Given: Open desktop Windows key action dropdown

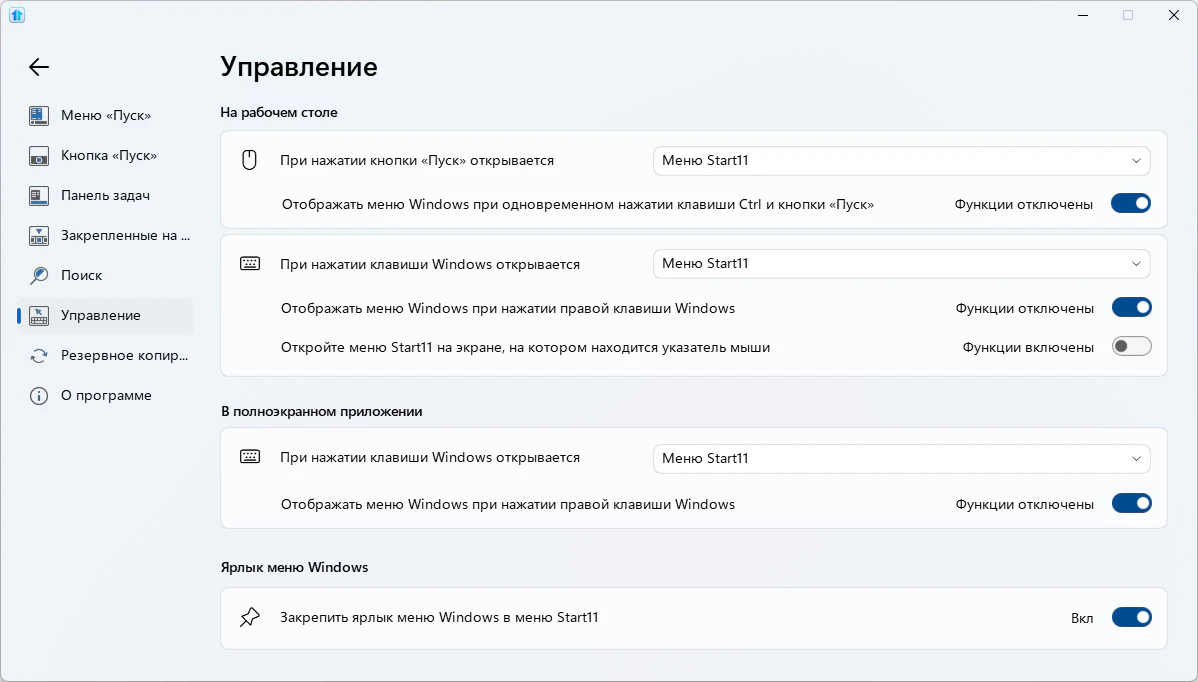Looking at the screenshot, I should click(902, 263).
